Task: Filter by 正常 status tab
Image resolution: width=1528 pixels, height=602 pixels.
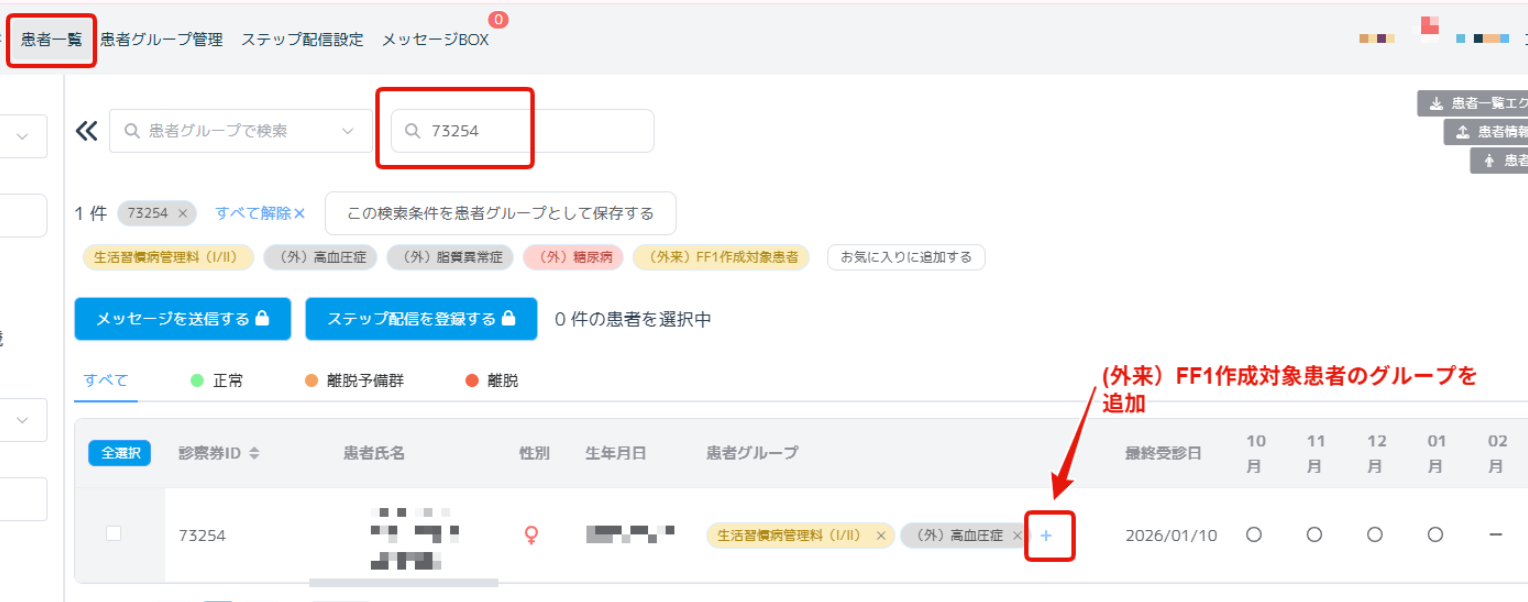Action: 217,381
